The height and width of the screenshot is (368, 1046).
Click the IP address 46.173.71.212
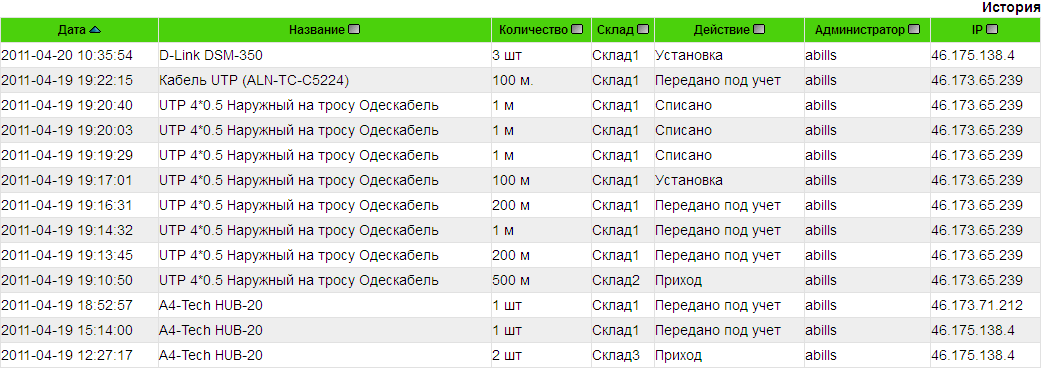[x=977, y=305]
